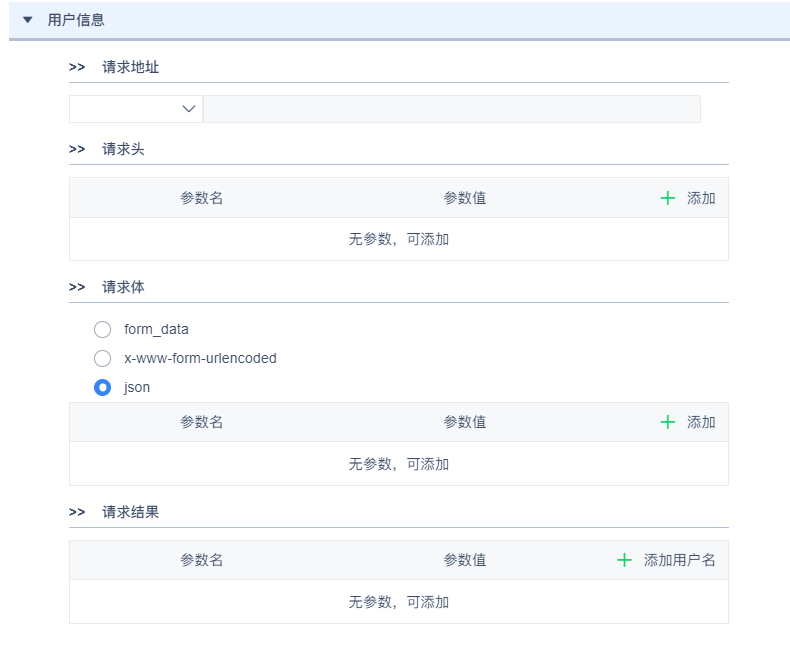Image resolution: width=790 pixels, height=652 pixels.
Task: Click 添加用户名 in the 请求结果 table
Action: coord(679,560)
